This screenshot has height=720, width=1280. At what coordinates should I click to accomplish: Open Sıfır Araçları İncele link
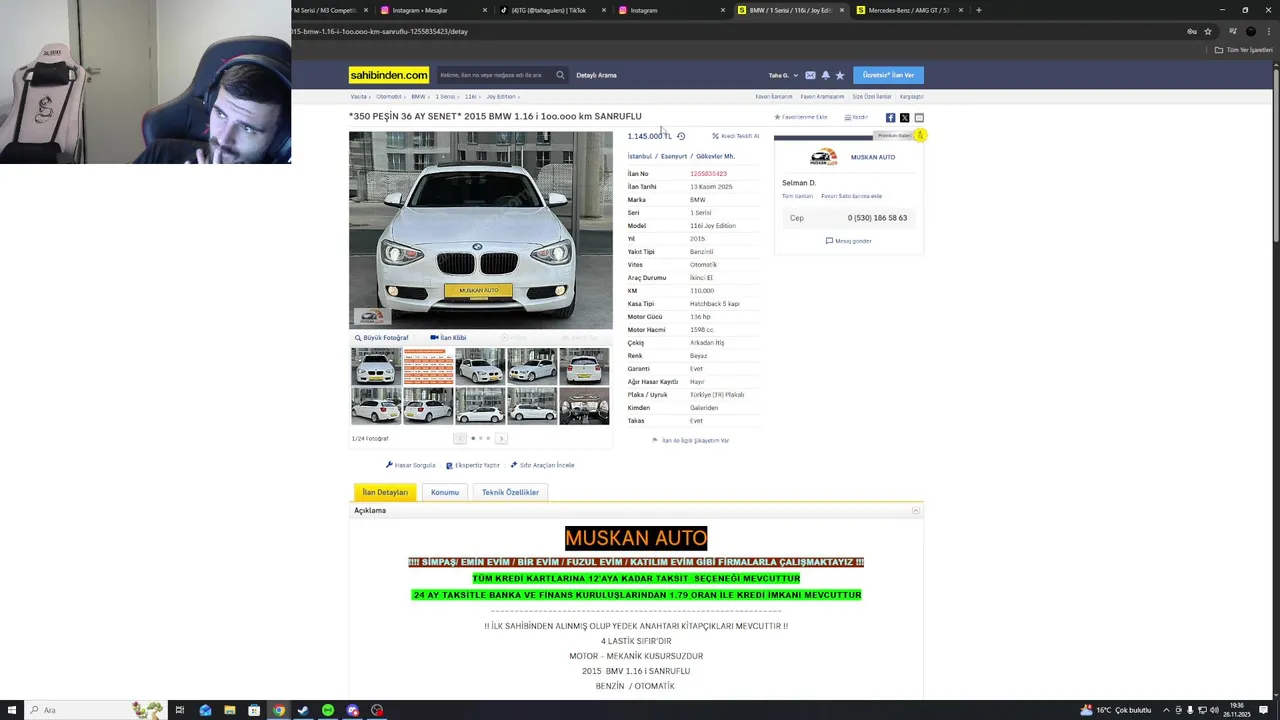tap(542, 465)
